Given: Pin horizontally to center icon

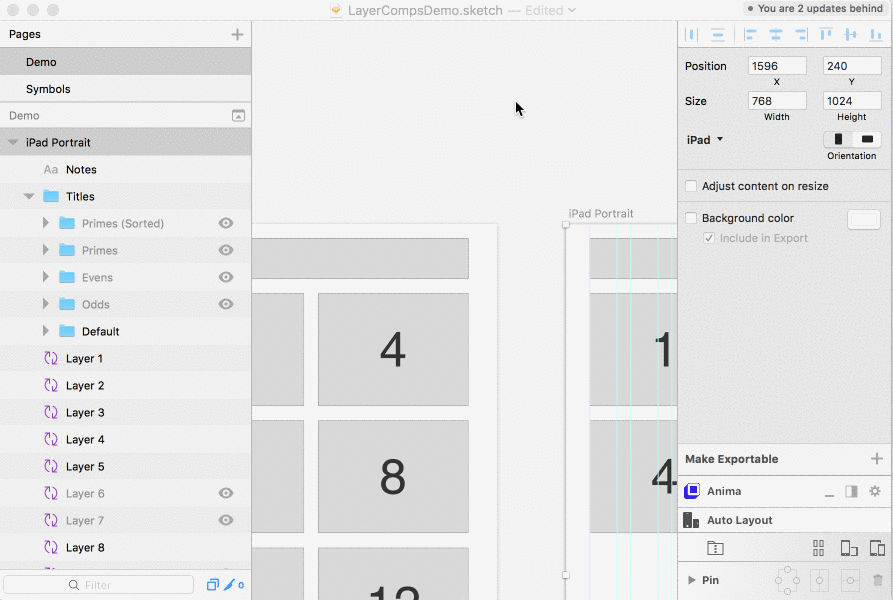Looking at the screenshot, I should pos(819,580).
